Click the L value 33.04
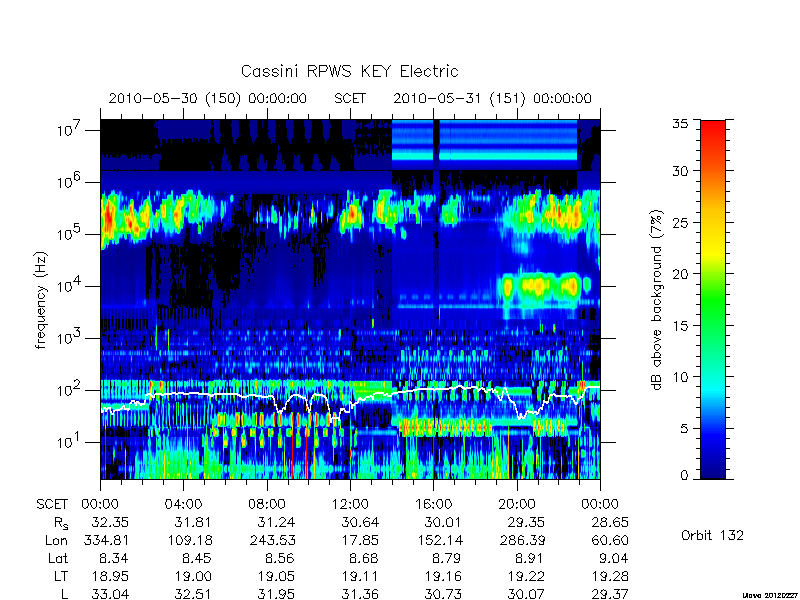The image size is (800, 600). [110, 594]
